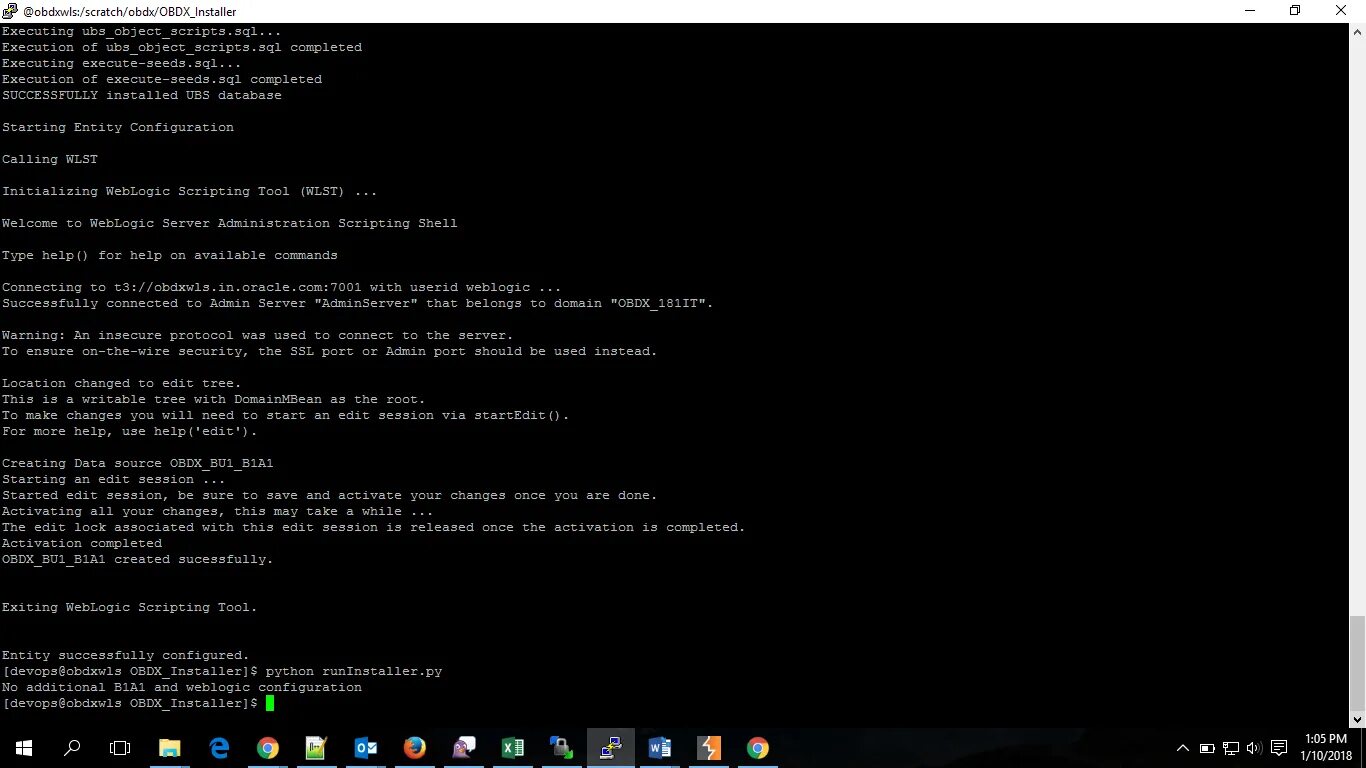Click 'Type help() for help on available commands'
The image size is (1366, 768).
169,255
